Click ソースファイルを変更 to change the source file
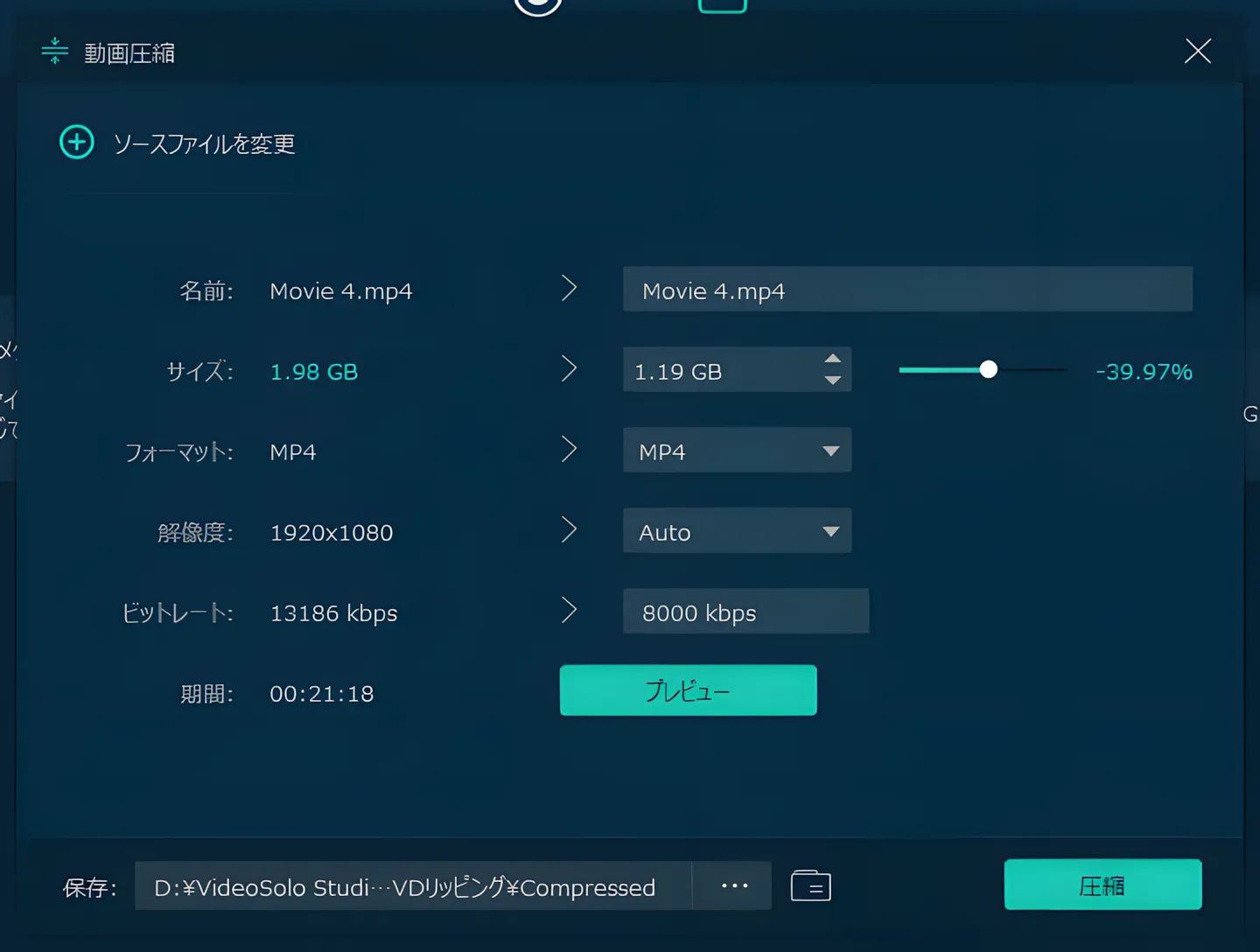The height and width of the screenshot is (952, 1260). point(205,144)
